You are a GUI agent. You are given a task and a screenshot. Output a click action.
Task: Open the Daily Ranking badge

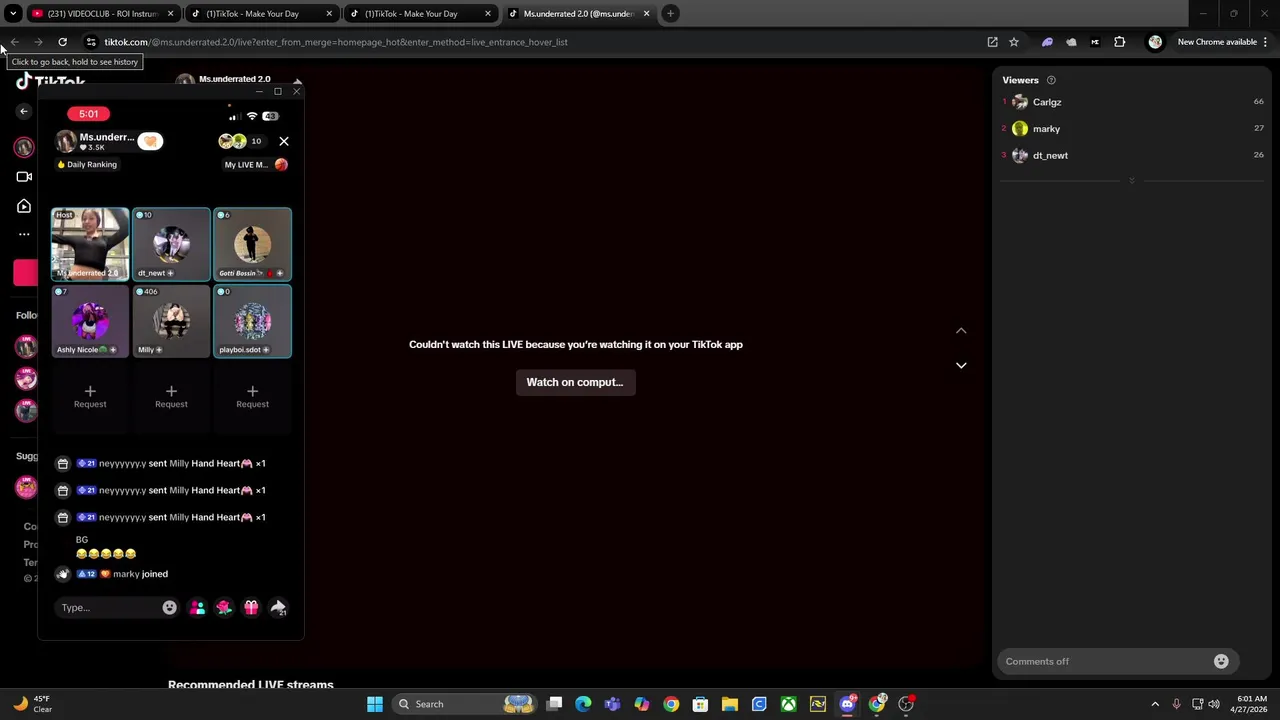87,164
